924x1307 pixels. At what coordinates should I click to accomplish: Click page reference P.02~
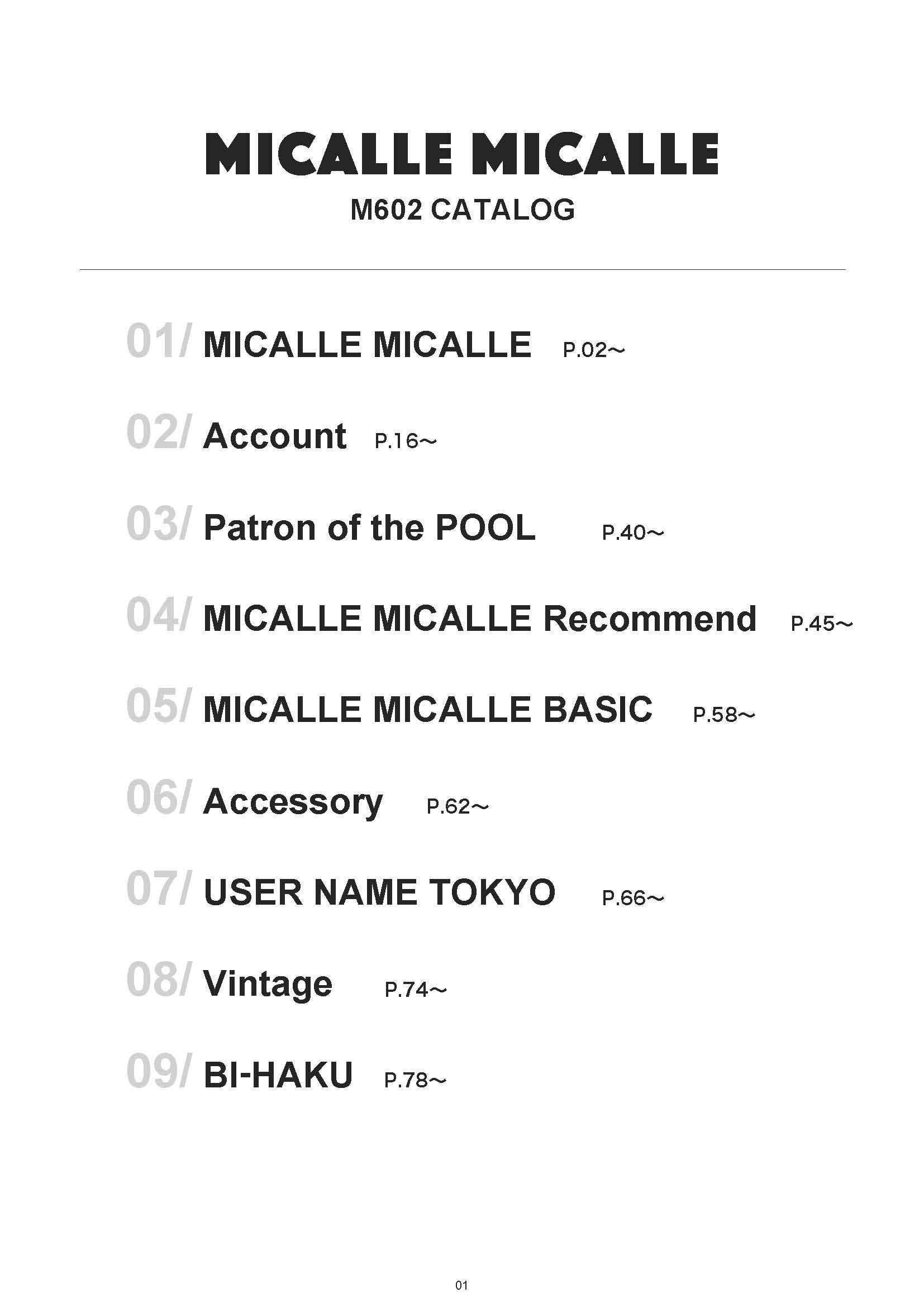point(593,350)
